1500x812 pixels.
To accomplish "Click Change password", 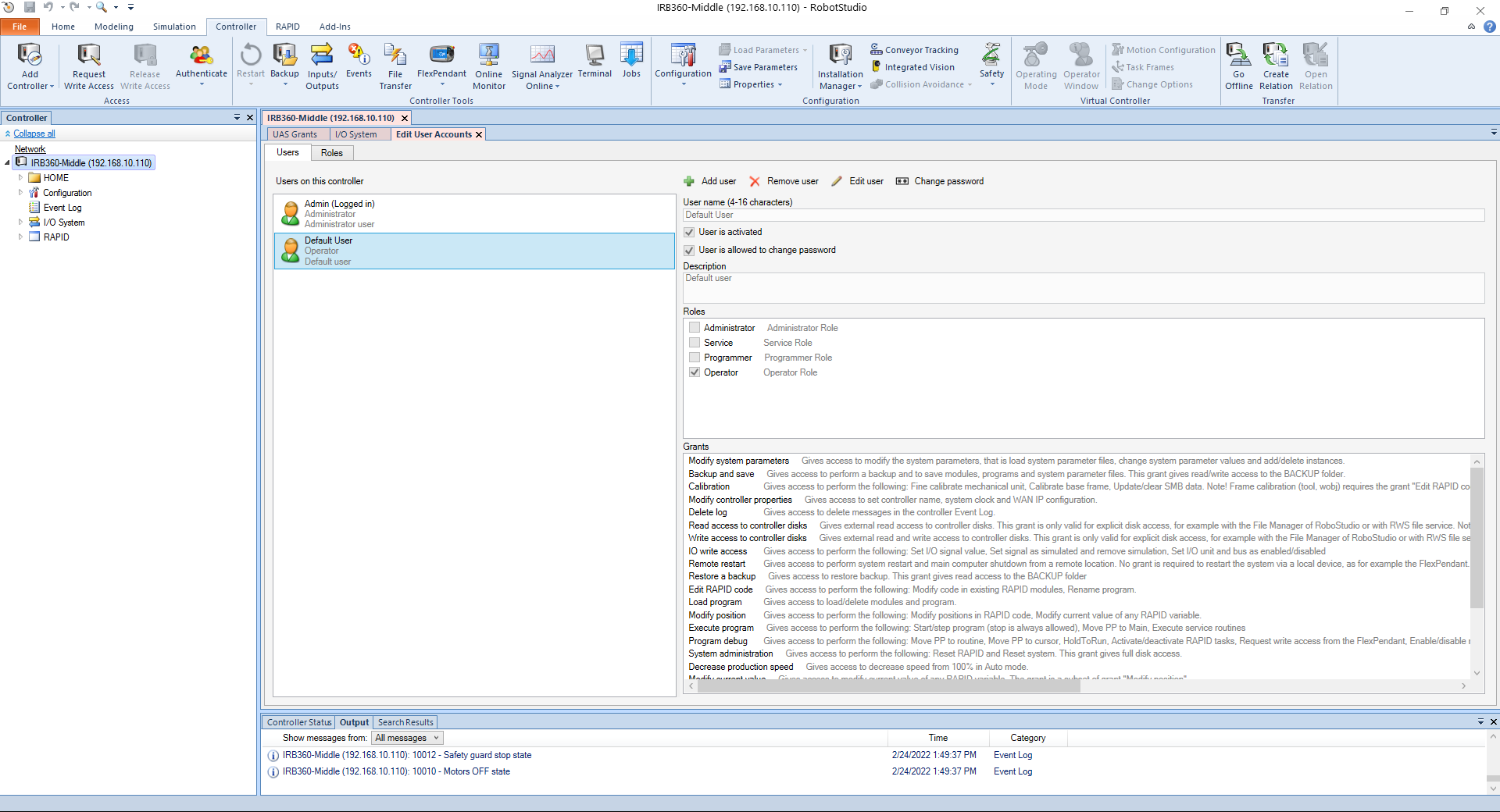I will click(x=940, y=181).
